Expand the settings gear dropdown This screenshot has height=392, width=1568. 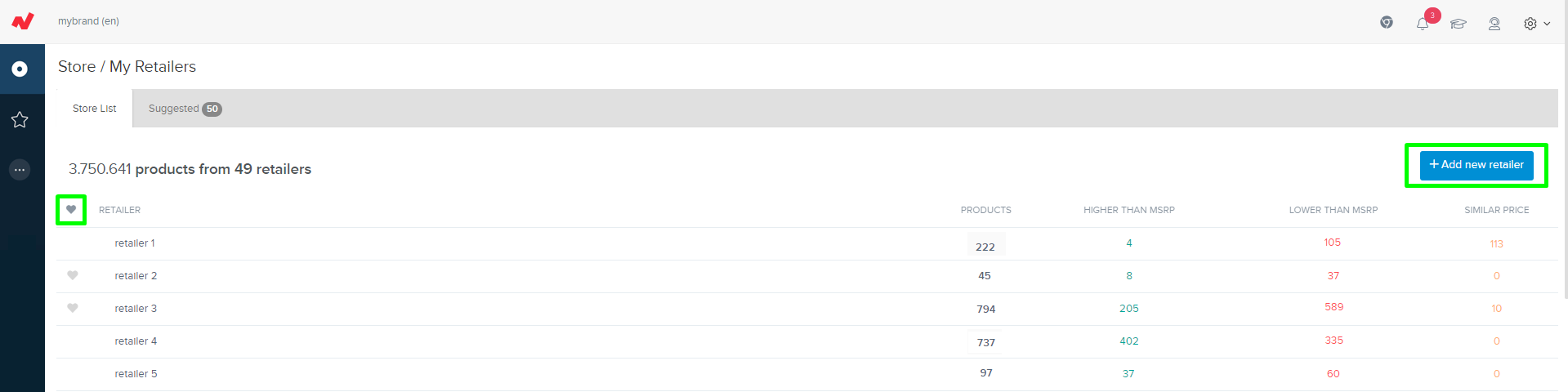point(1536,24)
